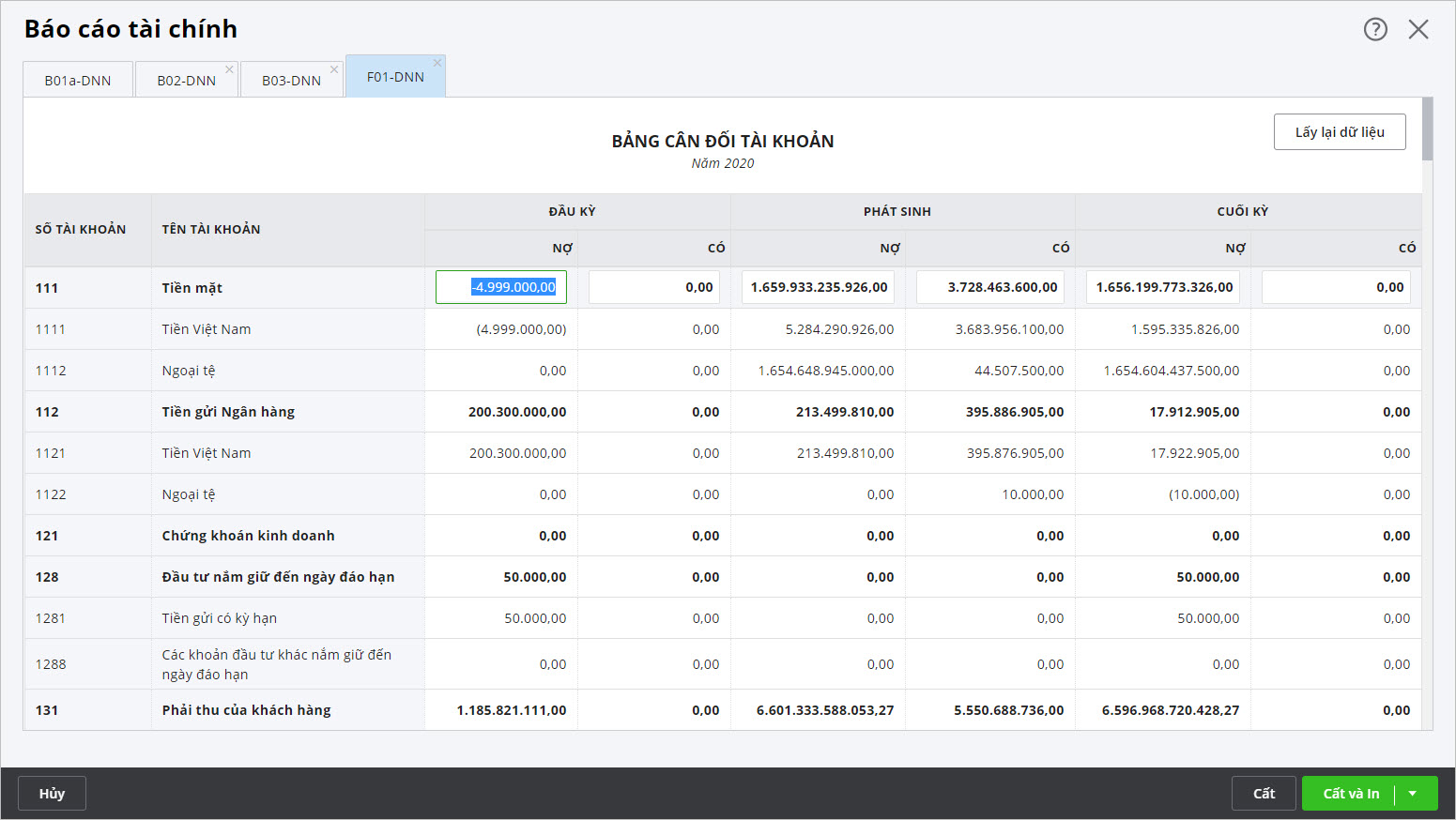Open the help question mark icon
This screenshot has width=1456, height=820.
pyautogui.click(x=1375, y=29)
